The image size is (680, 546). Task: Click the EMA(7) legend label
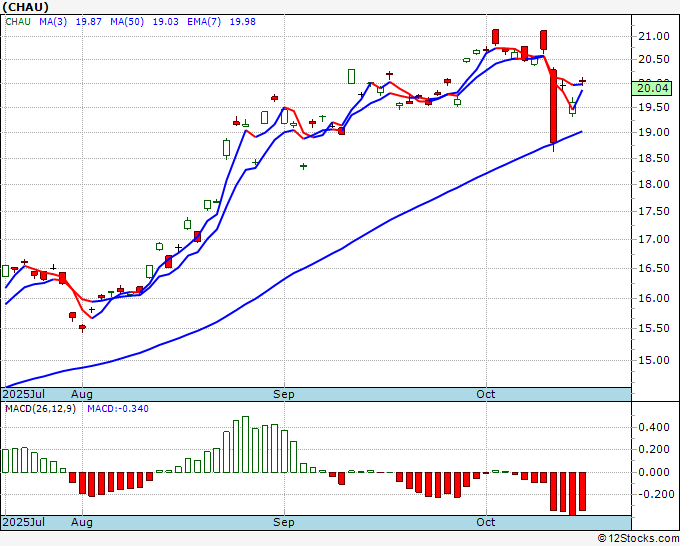coord(204,22)
